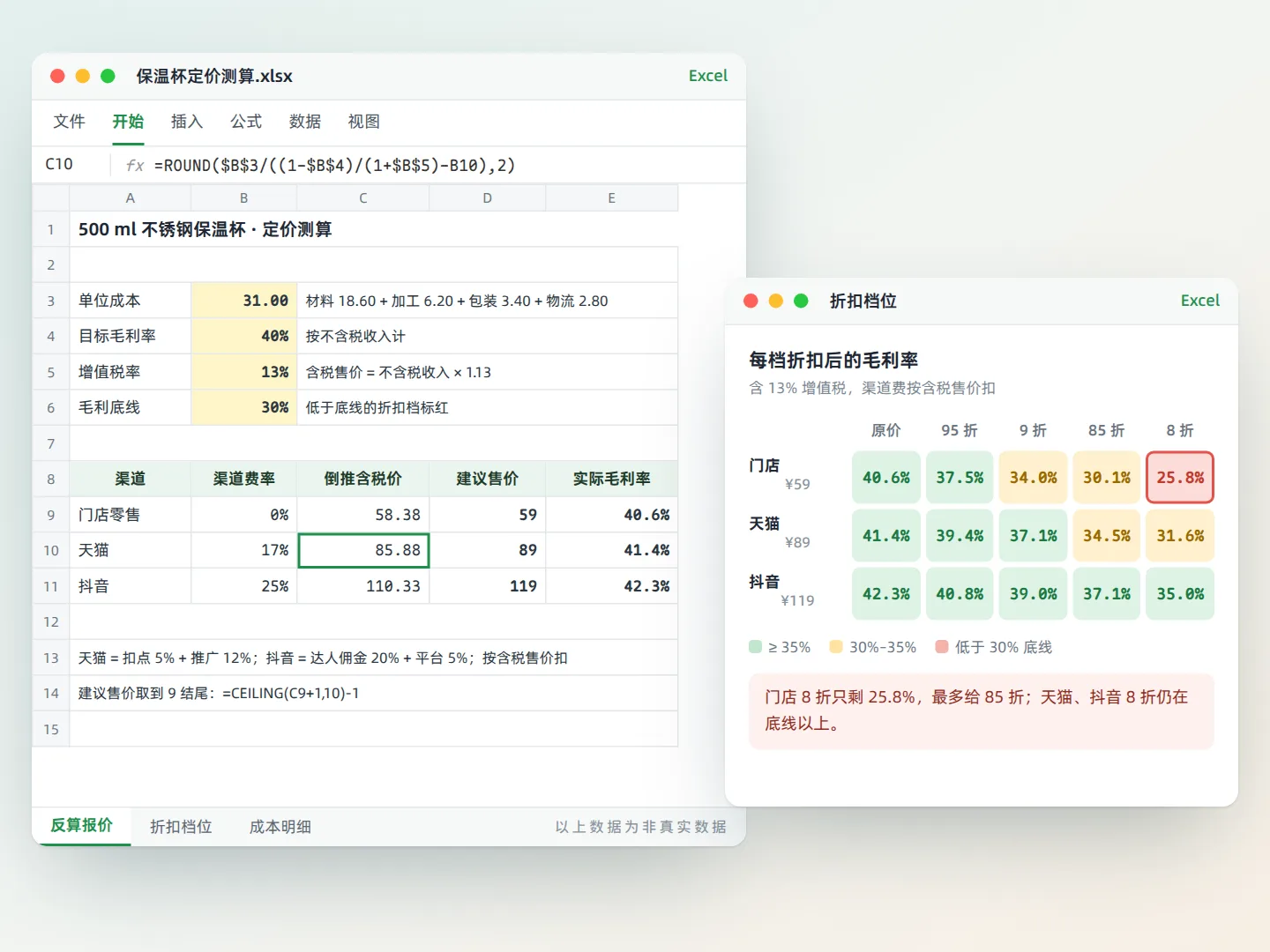This screenshot has width=1270, height=952.
Task: Click the 渠道 header cell
Action: (130, 479)
